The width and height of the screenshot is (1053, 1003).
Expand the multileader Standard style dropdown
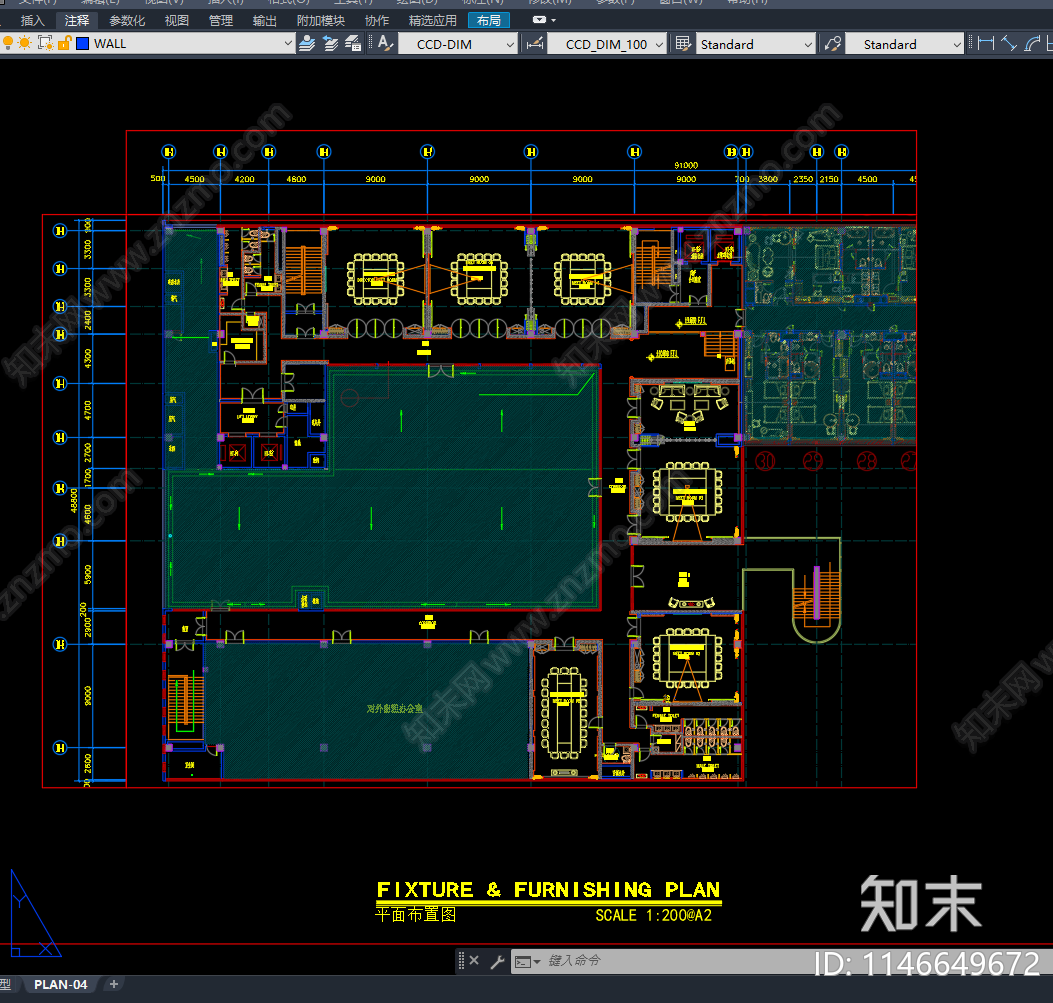tap(957, 44)
